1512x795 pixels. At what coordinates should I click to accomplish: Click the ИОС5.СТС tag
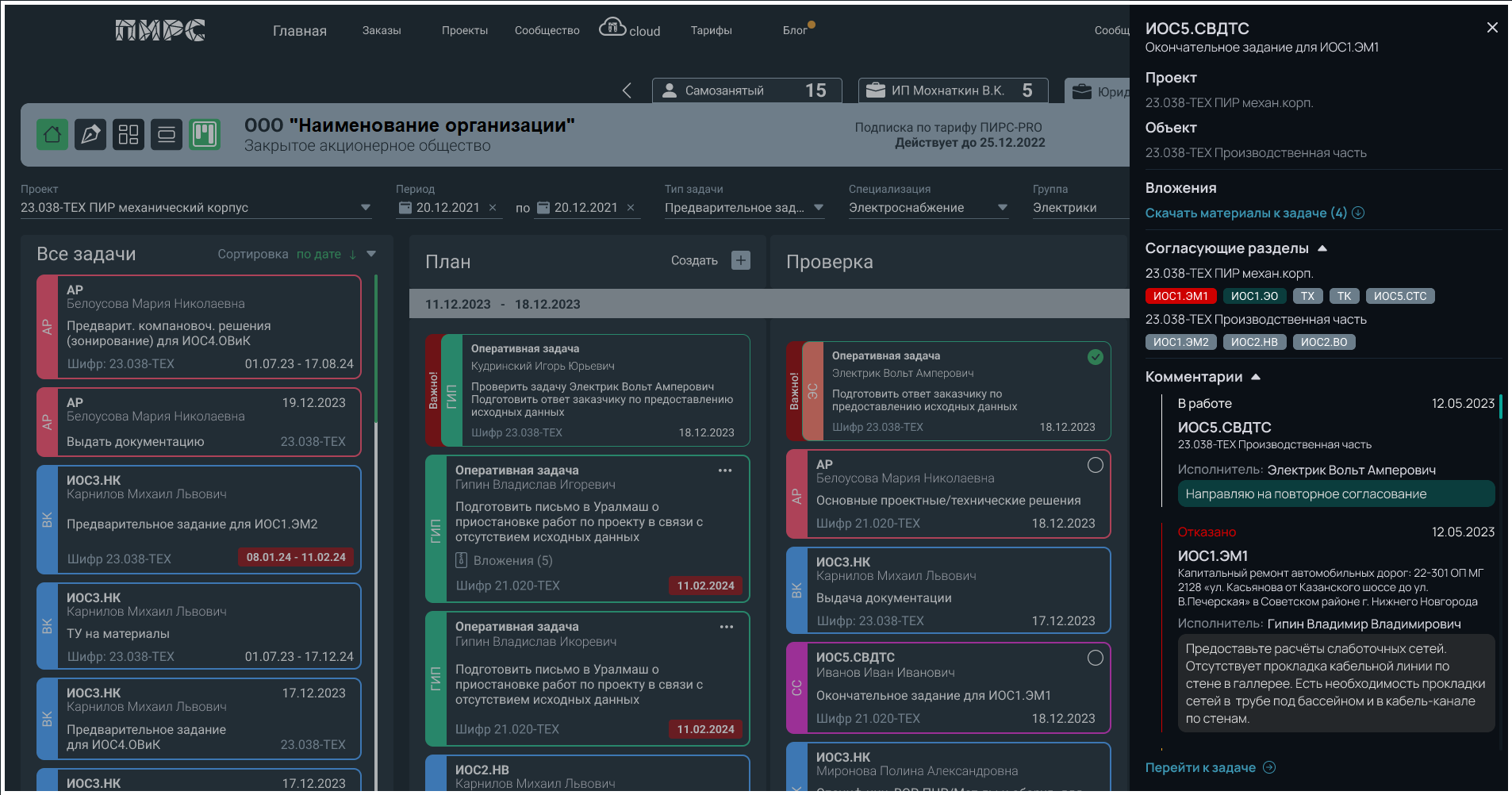[x=1400, y=296]
